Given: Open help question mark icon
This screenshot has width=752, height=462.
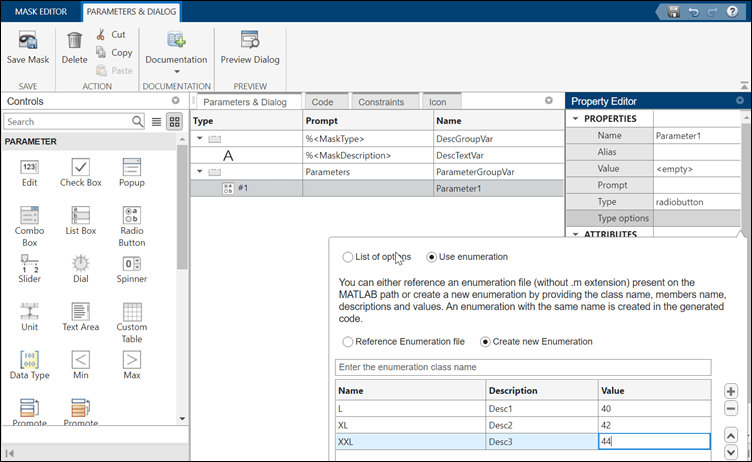Looking at the screenshot, I should point(732,12).
